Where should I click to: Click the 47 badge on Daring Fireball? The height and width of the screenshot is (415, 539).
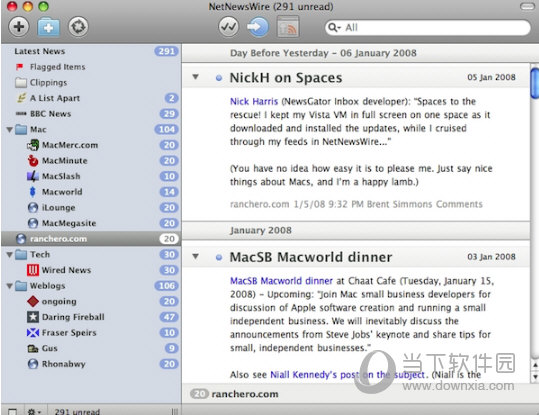(169, 317)
